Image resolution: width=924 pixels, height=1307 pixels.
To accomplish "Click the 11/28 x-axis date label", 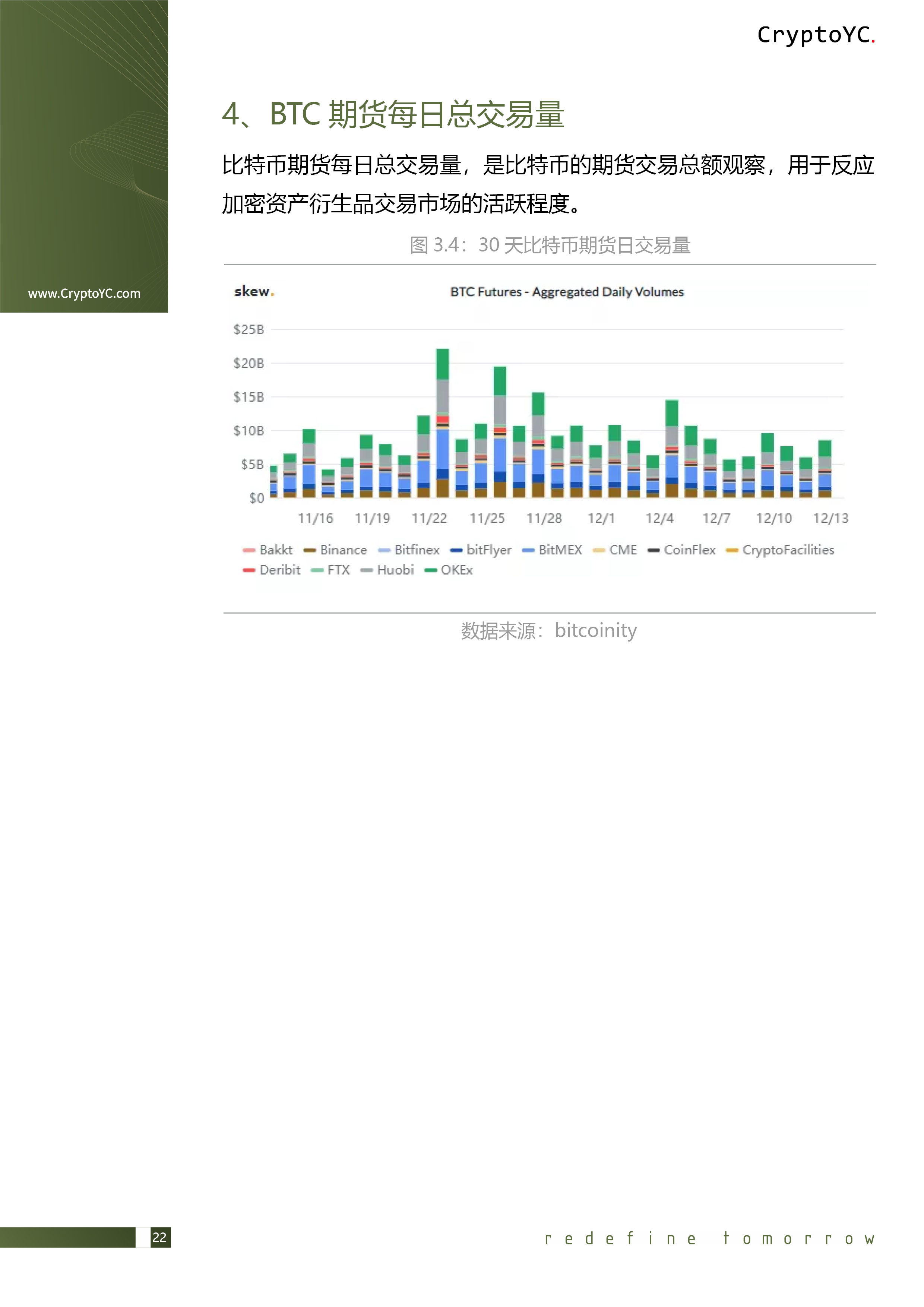I will click(x=544, y=519).
